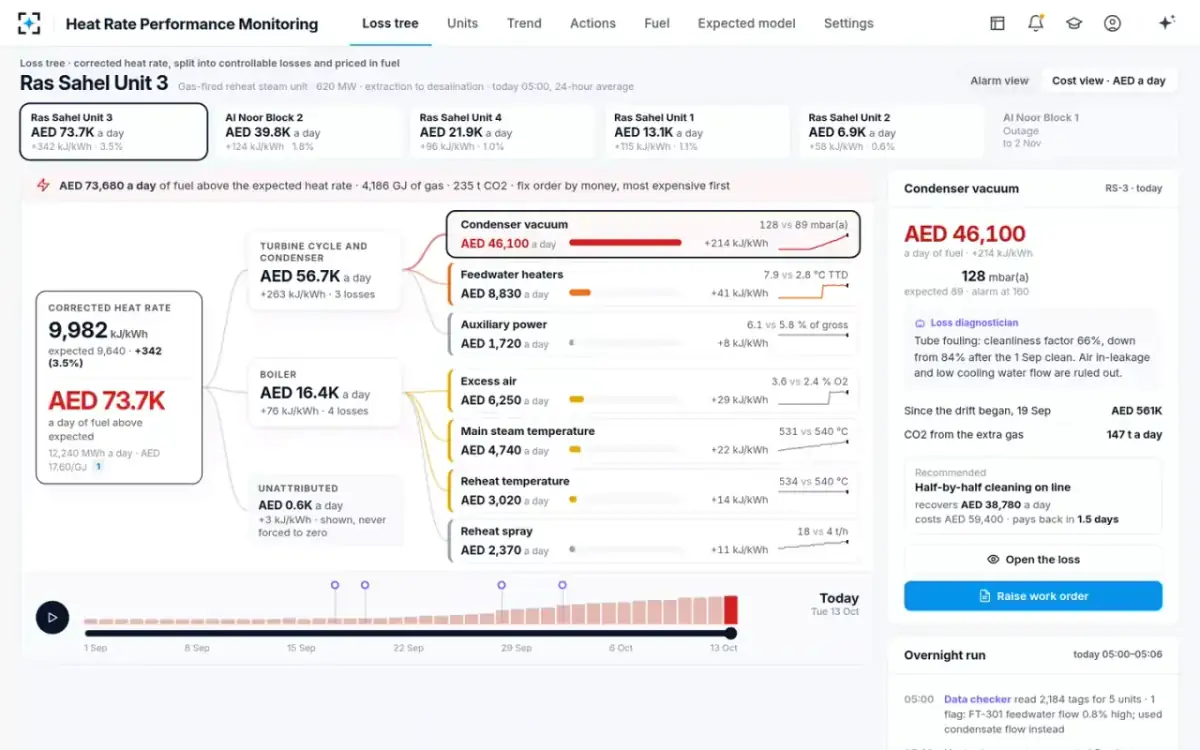This screenshot has height=750, width=1200.
Task: Click the latest event marker on the timeline
Action: pos(562,585)
